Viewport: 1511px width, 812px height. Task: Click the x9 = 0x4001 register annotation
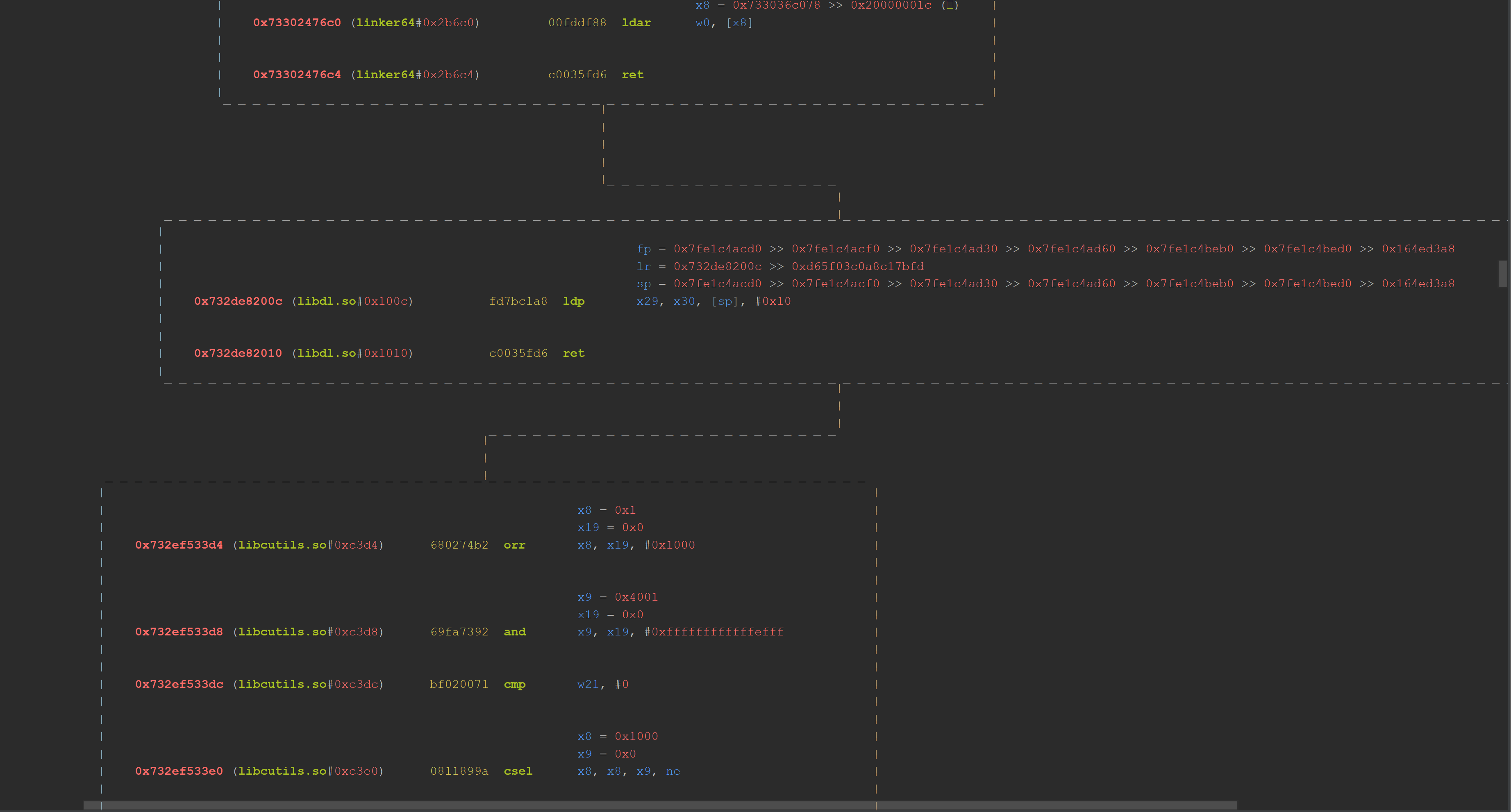pos(617,597)
